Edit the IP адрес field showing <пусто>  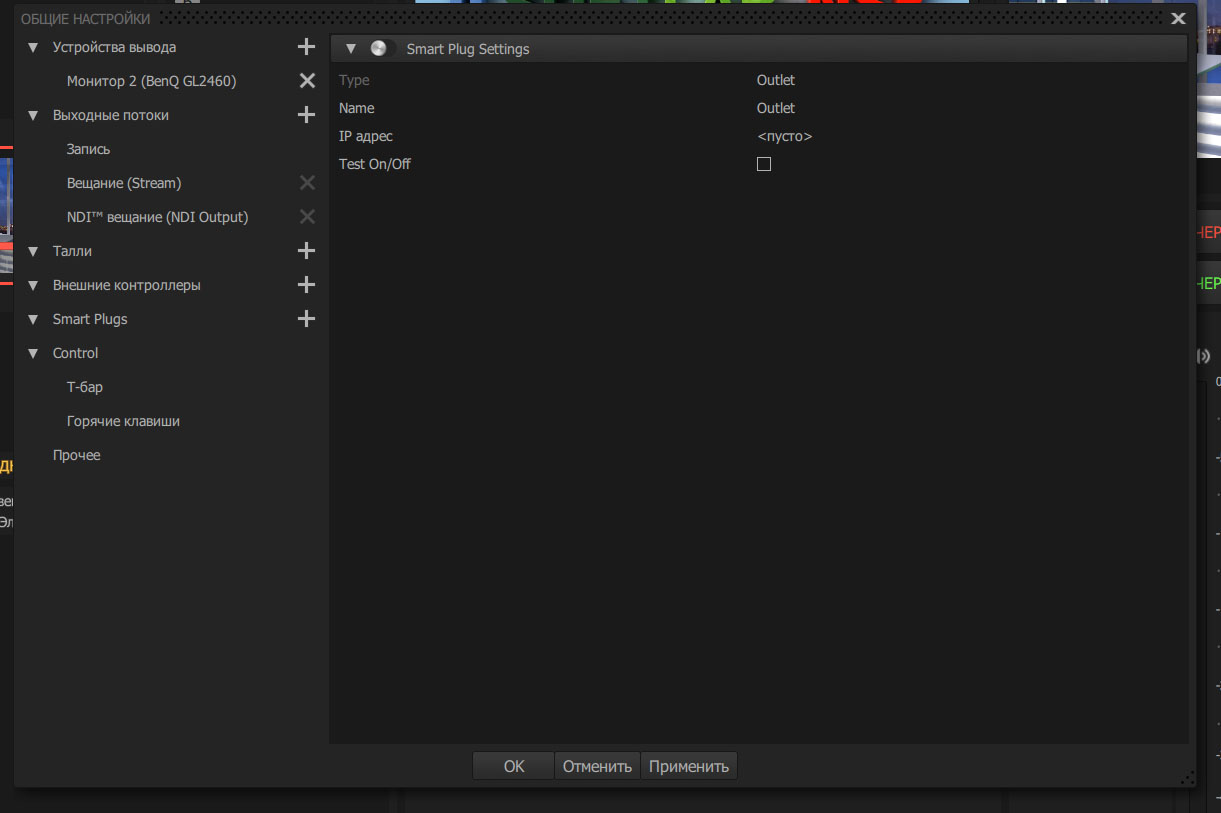point(785,136)
